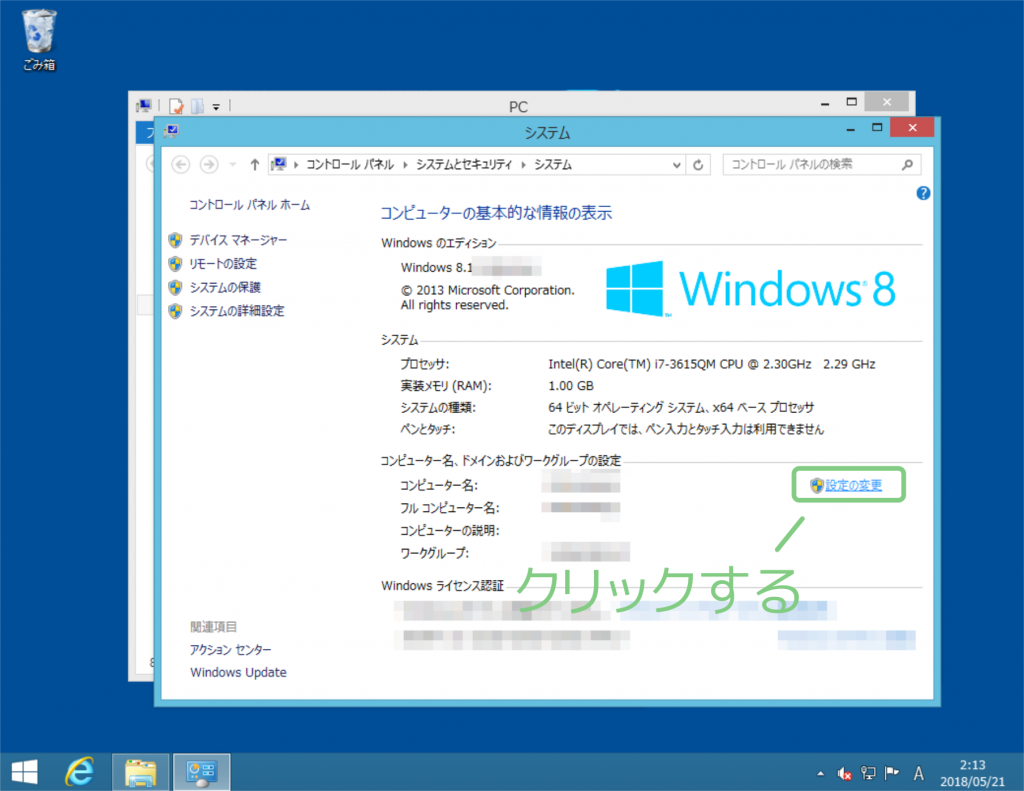Image resolution: width=1024 pixels, height=791 pixels.
Task: Click the IME input mode A indicator
Action: click(x=919, y=773)
